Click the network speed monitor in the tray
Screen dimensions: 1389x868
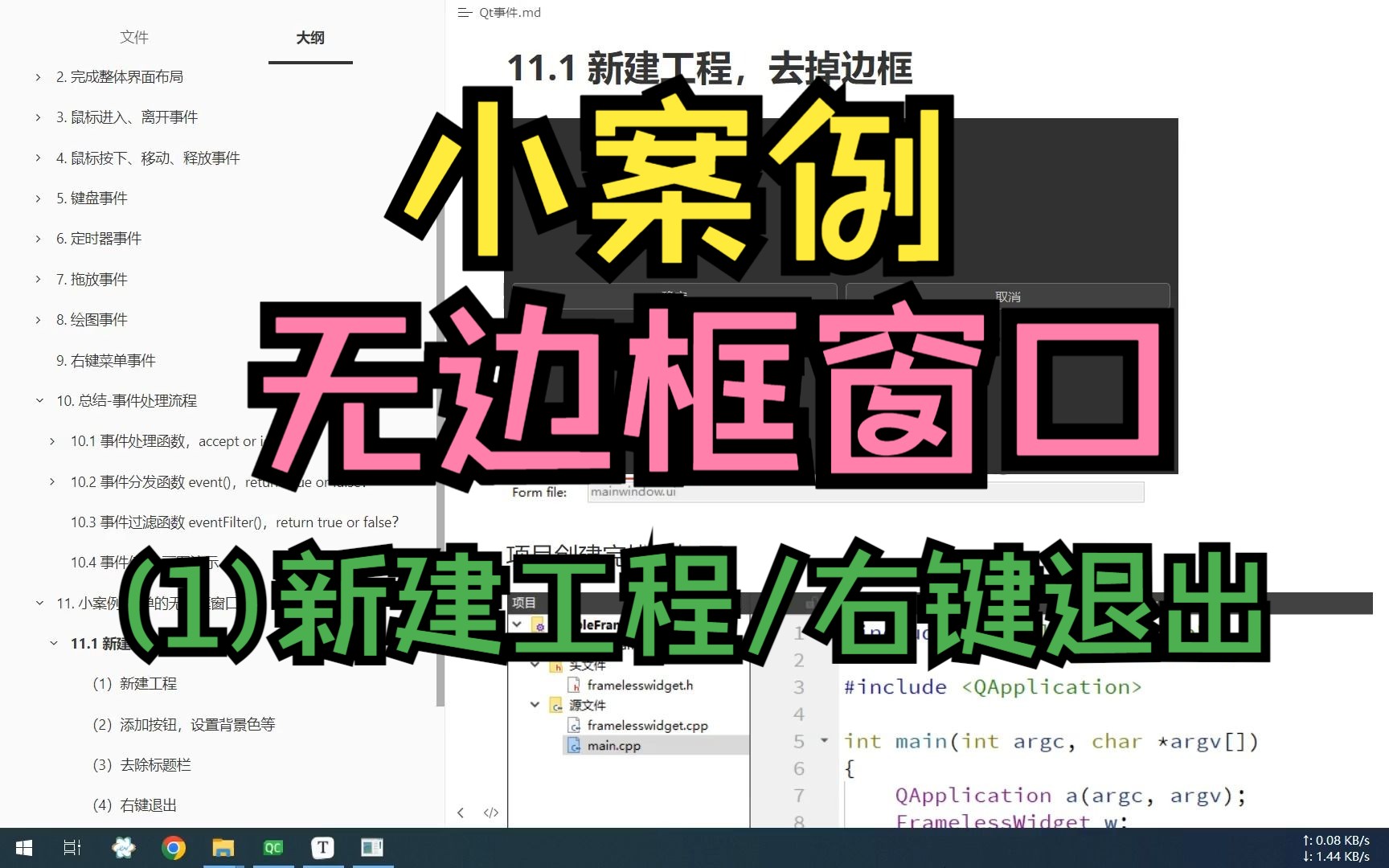pyautogui.click(x=1337, y=848)
